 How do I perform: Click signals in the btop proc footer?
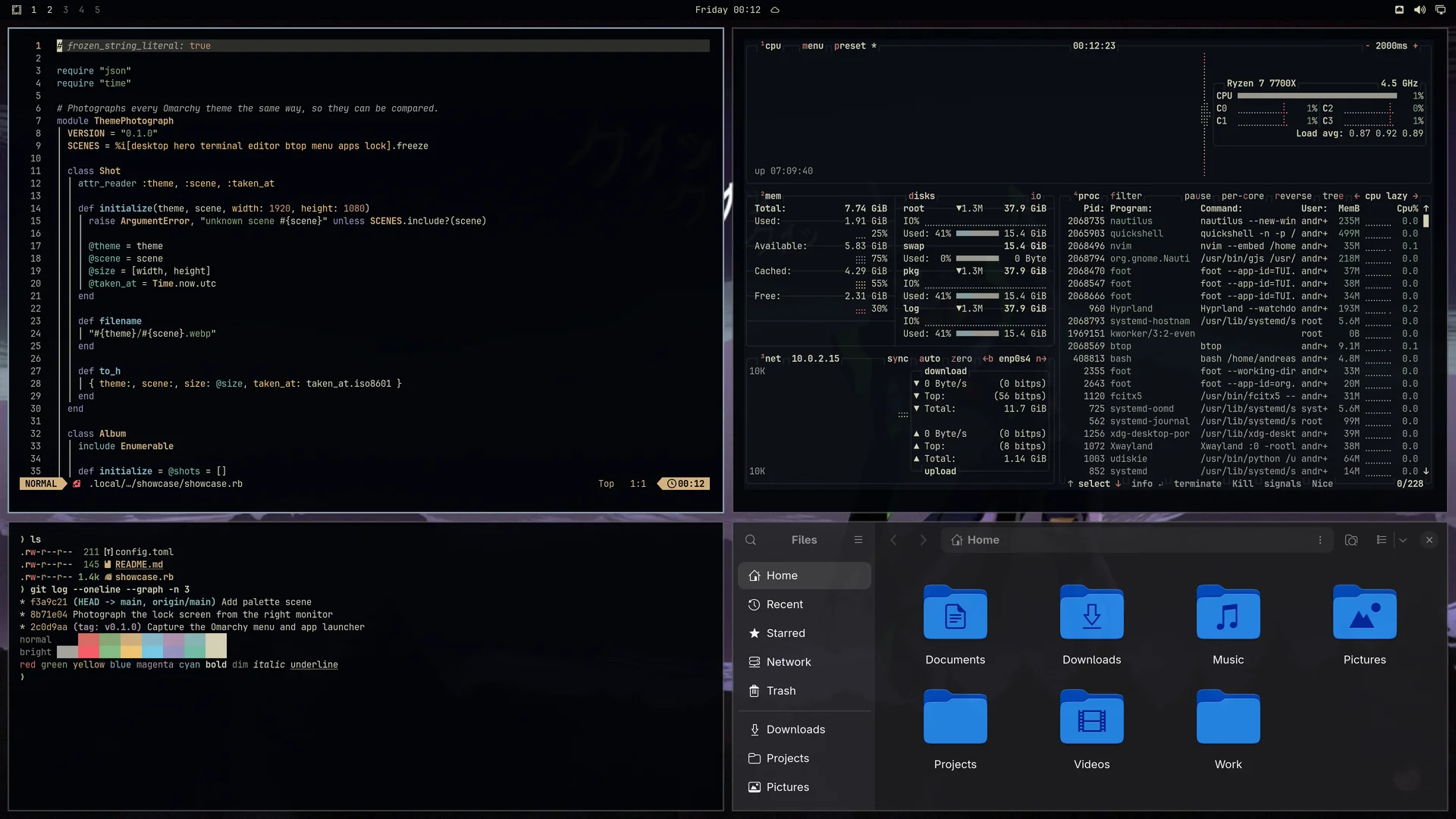tap(1282, 484)
